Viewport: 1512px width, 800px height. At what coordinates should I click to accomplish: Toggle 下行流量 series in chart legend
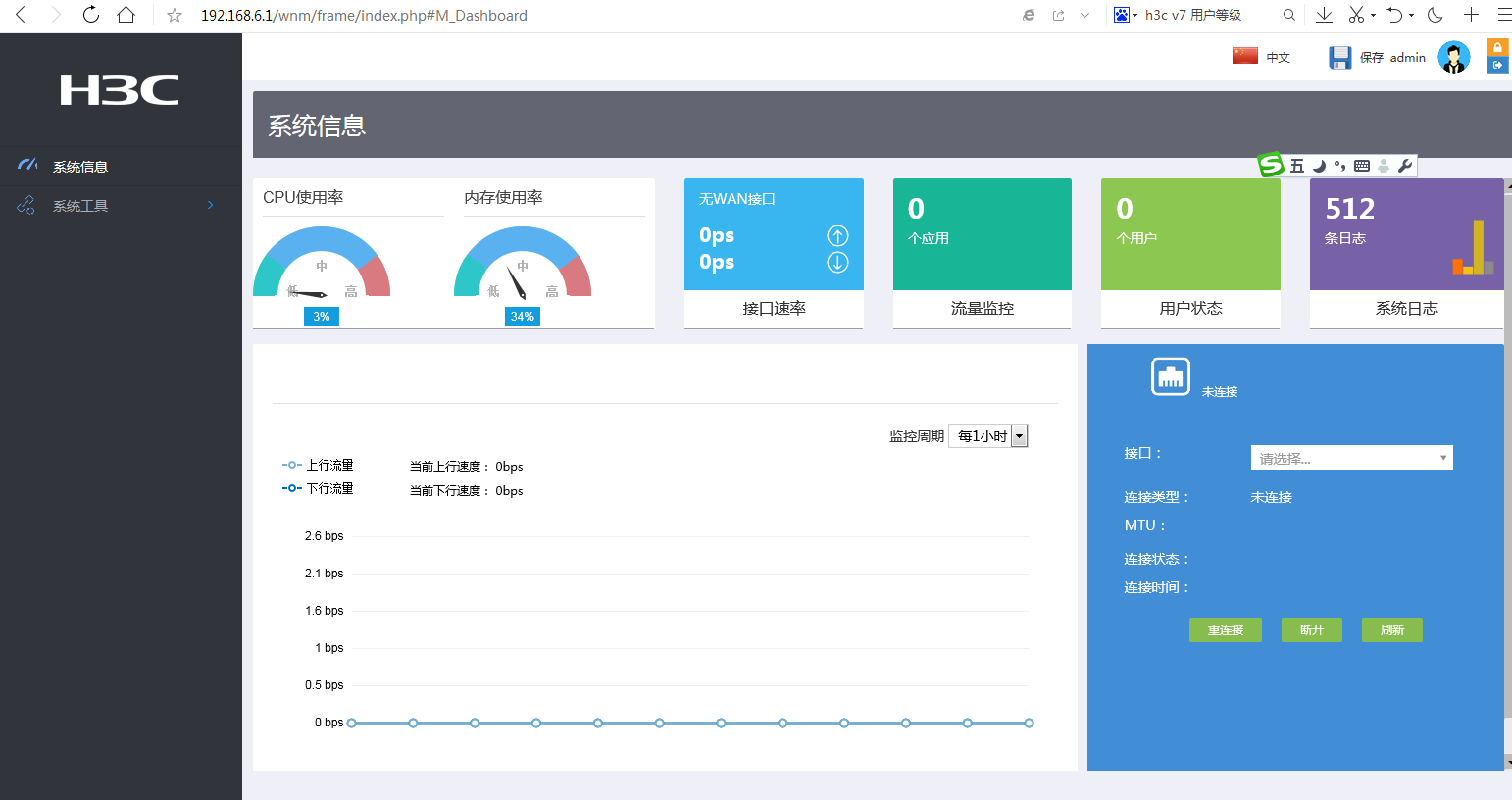318,488
